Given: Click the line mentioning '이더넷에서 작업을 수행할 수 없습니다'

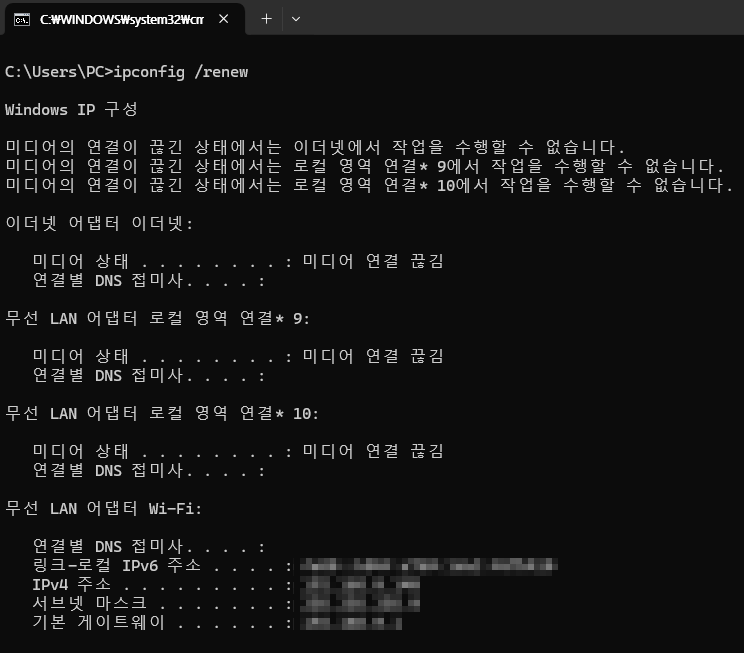Looking at the screenshot, I should pos(315,147).
